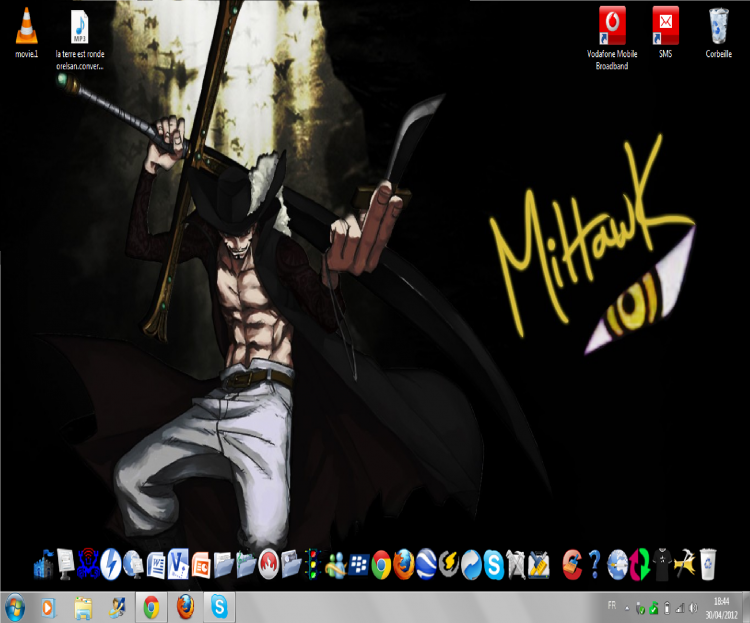The width and height of the screenshot is (750, 623).
Task: Open the volume speaker tray icon
Action: [693, 608]
